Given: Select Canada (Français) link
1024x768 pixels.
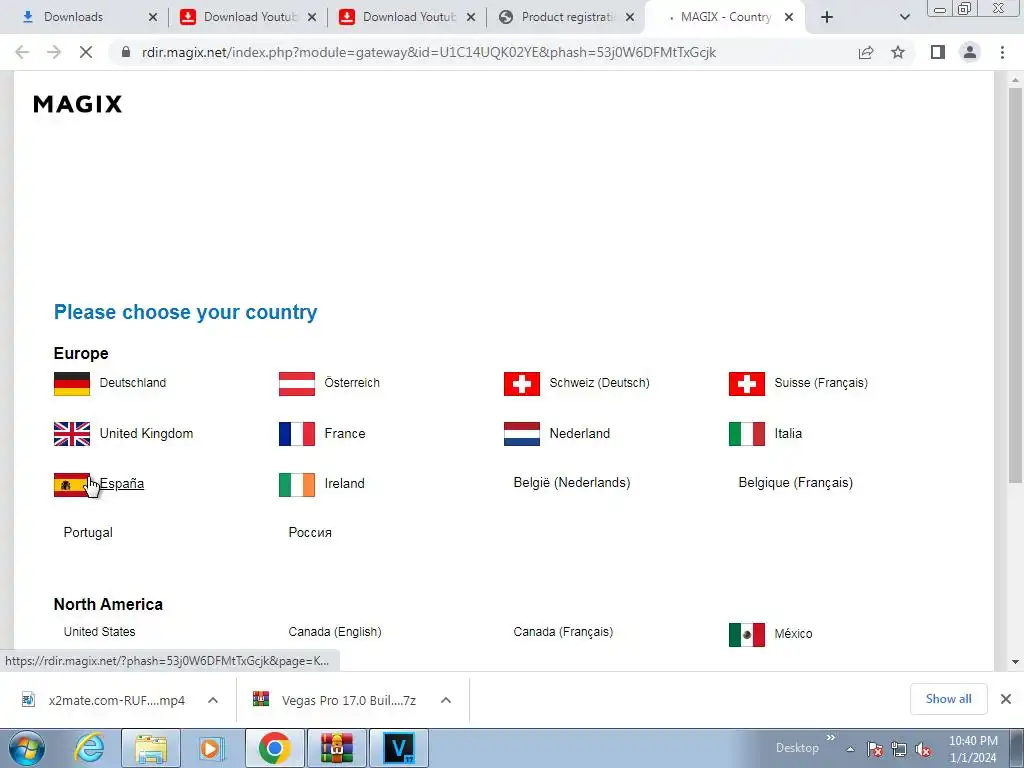Looking at the screenshot, I should click(563, 632).
